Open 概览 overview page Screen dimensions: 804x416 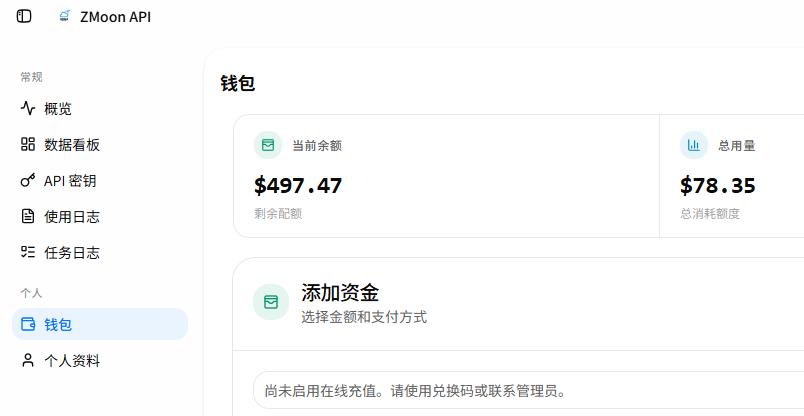tap(100, 109)
